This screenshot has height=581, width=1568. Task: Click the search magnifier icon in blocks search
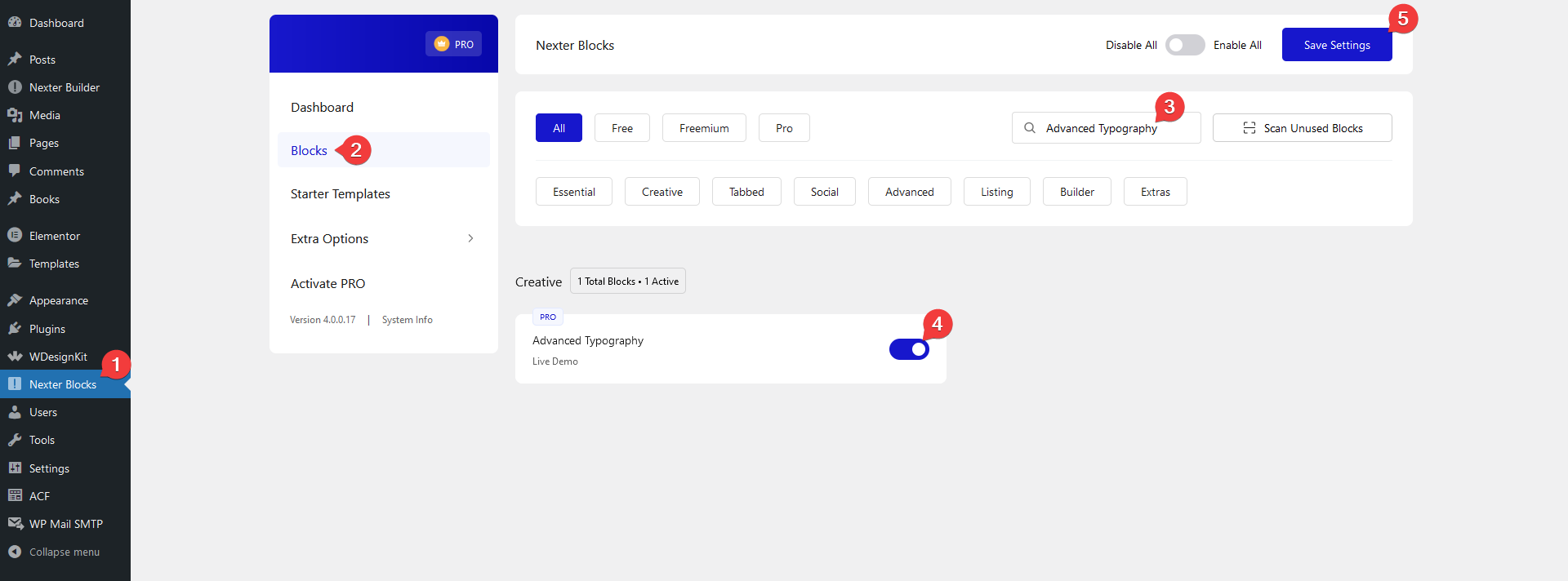click(1030, 128)
